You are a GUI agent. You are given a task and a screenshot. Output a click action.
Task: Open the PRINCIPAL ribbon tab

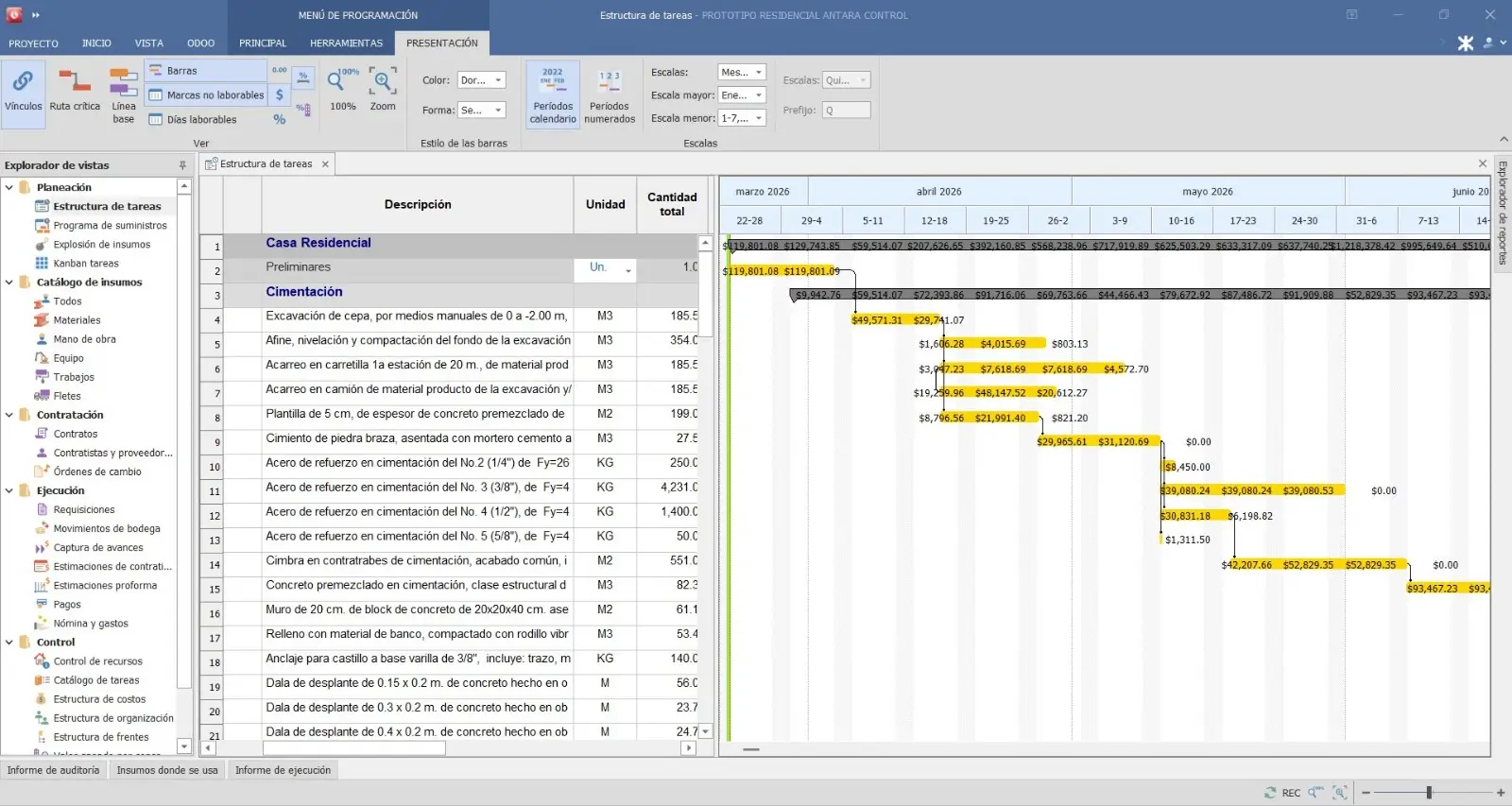(263, 43)
